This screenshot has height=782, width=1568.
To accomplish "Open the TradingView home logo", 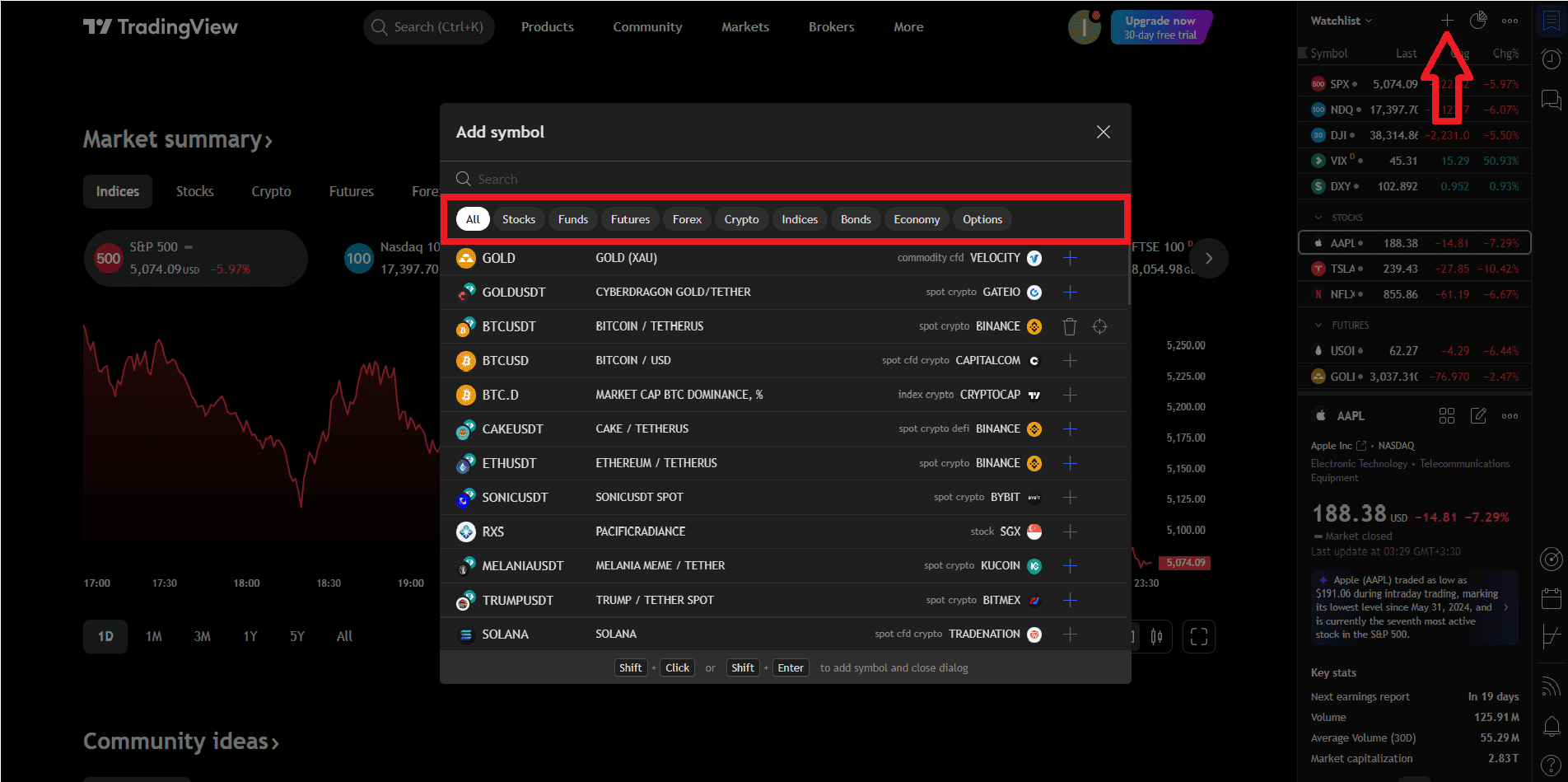I will (161, 27).
